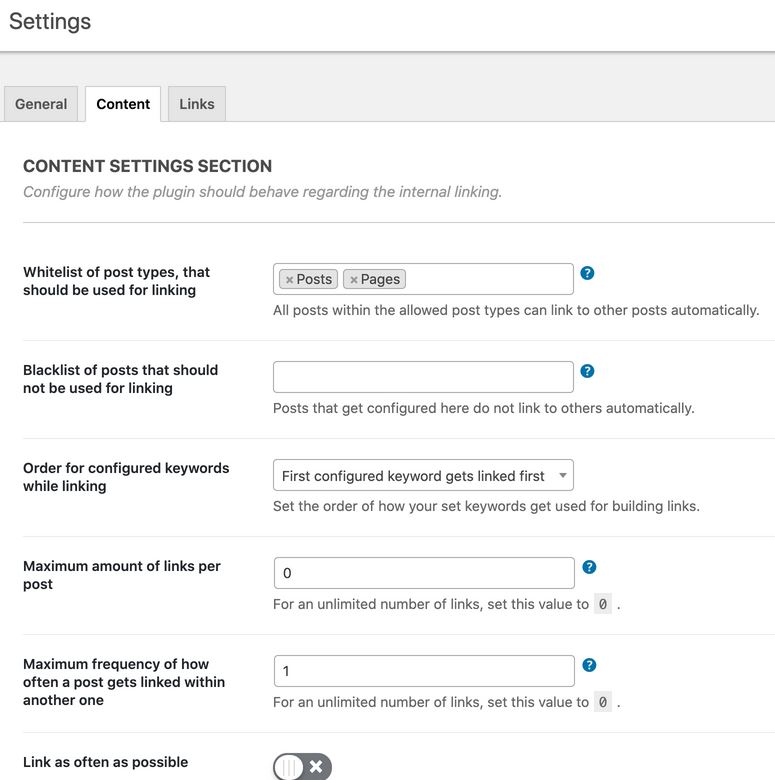Focus the maximum frequency field showing 1
775x780 pixels.
tap(424, 671)
